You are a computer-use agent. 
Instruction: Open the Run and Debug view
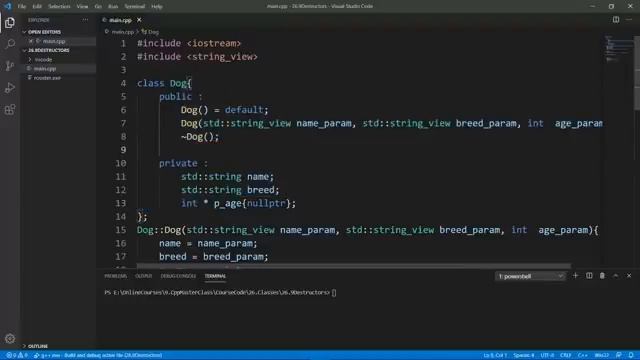click(x=10, y=88)
